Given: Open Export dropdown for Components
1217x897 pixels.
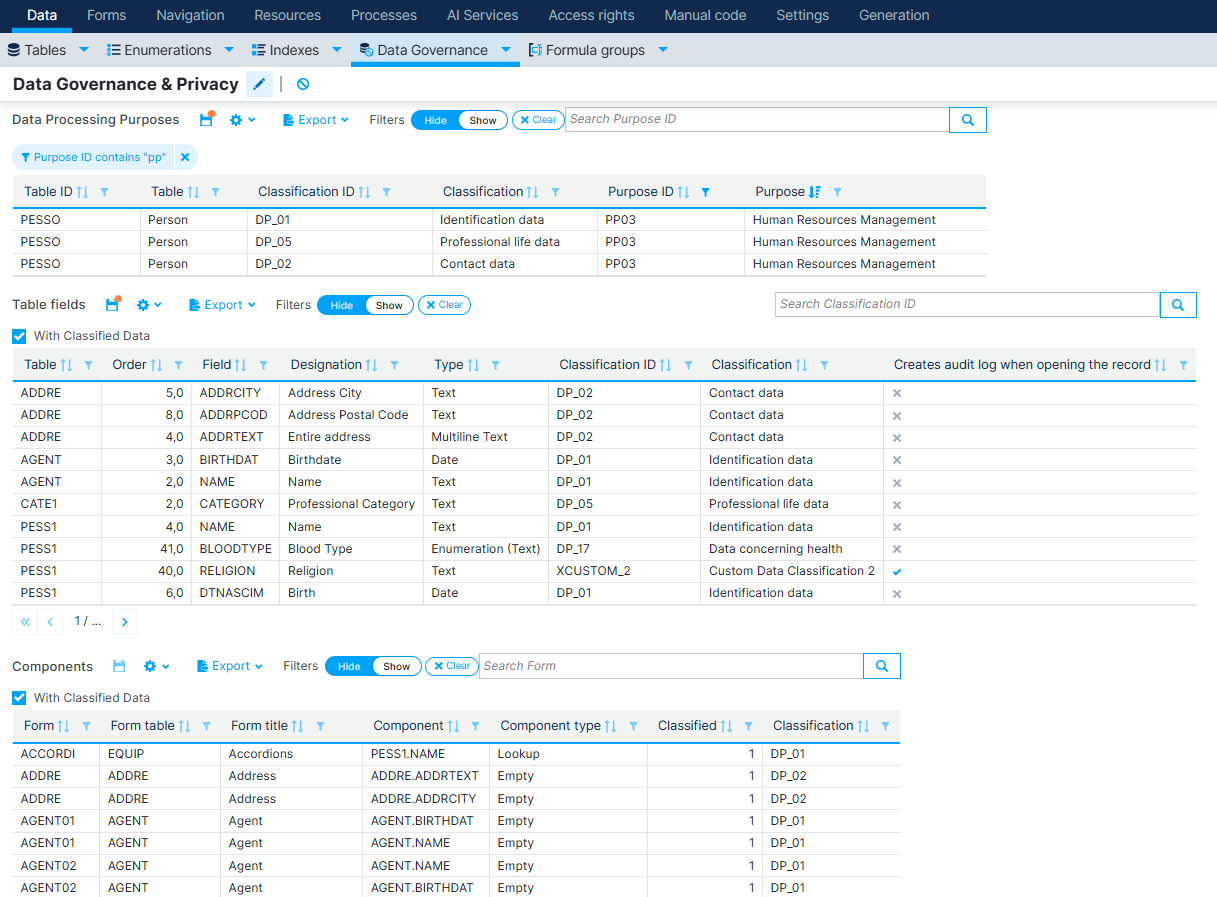Looking at the screenshot, I should 230,666.
